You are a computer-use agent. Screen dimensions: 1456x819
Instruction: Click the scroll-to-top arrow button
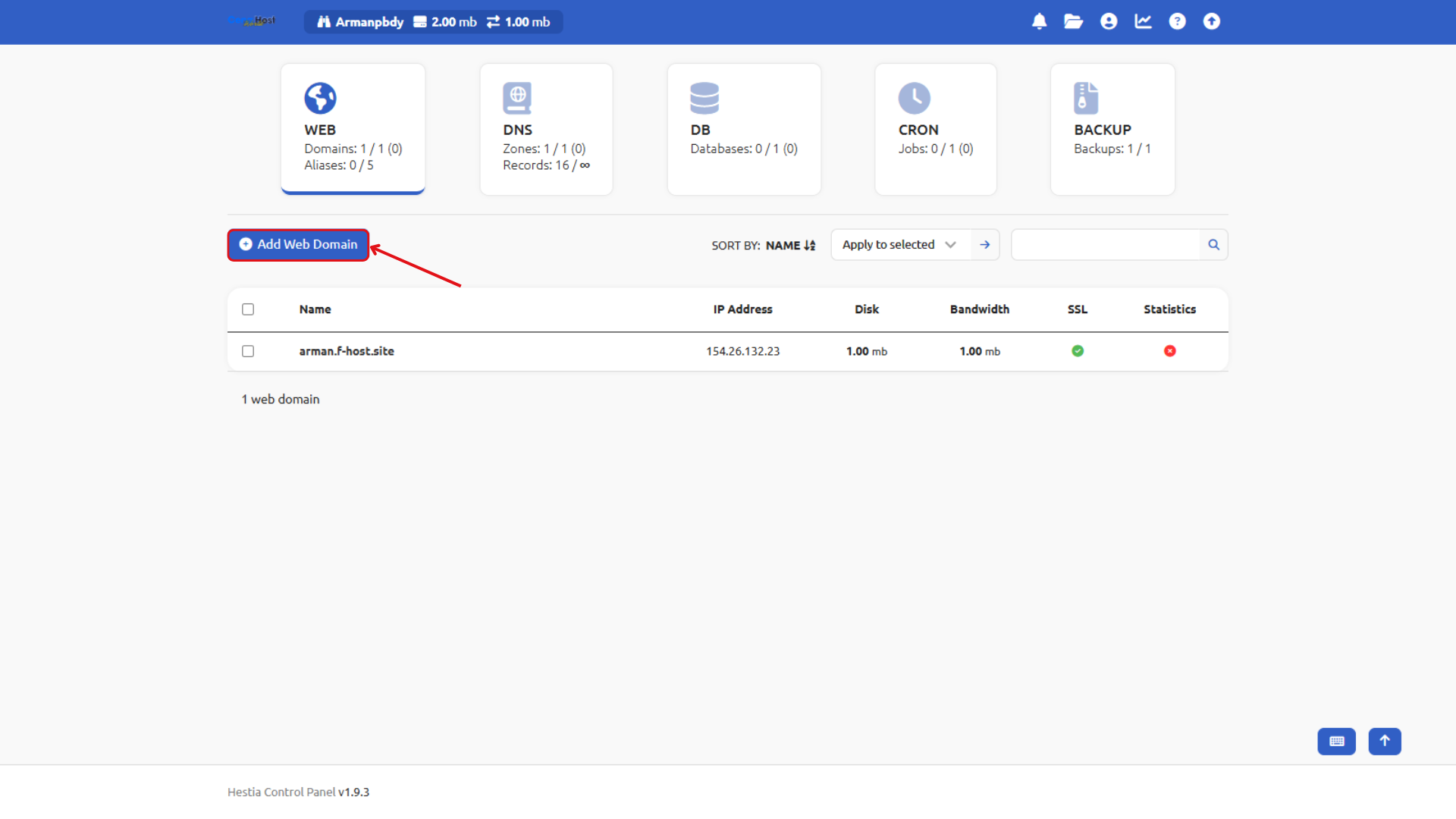(x=1385, y=741)
